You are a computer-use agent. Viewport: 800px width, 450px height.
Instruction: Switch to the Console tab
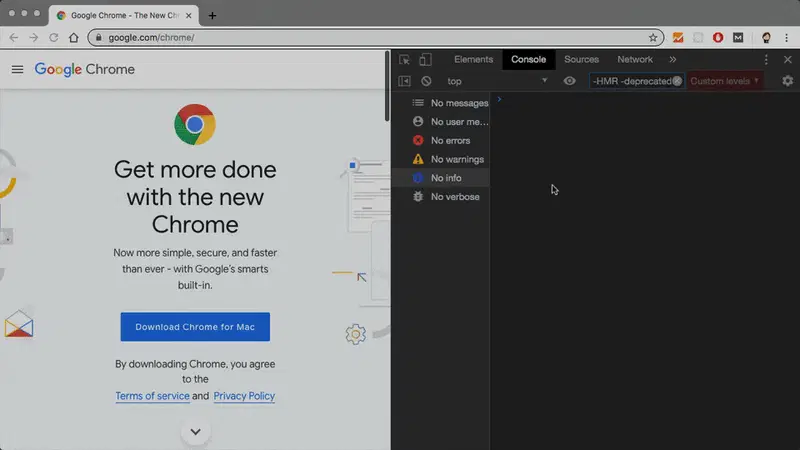tap(529, 60)
